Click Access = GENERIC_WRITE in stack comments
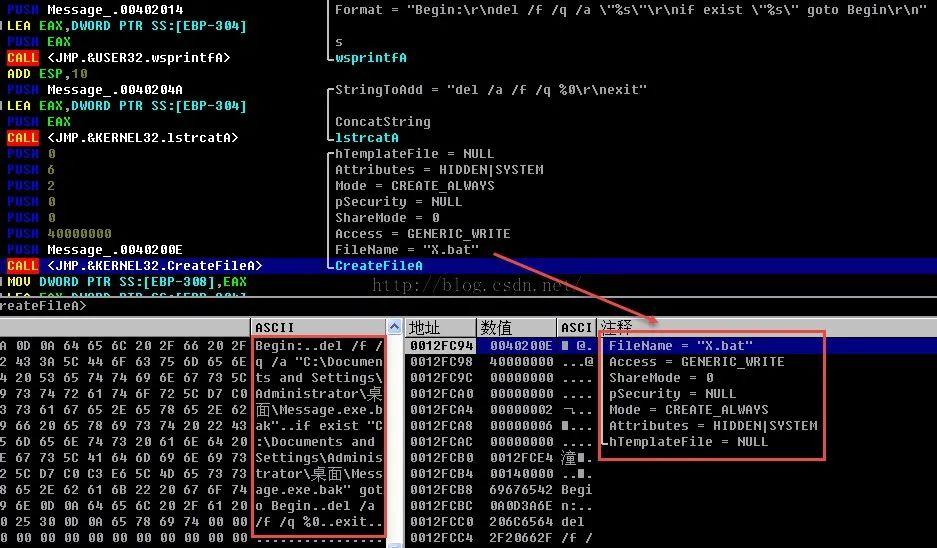Screen dimensions: 937x548 tap(697, 362)
